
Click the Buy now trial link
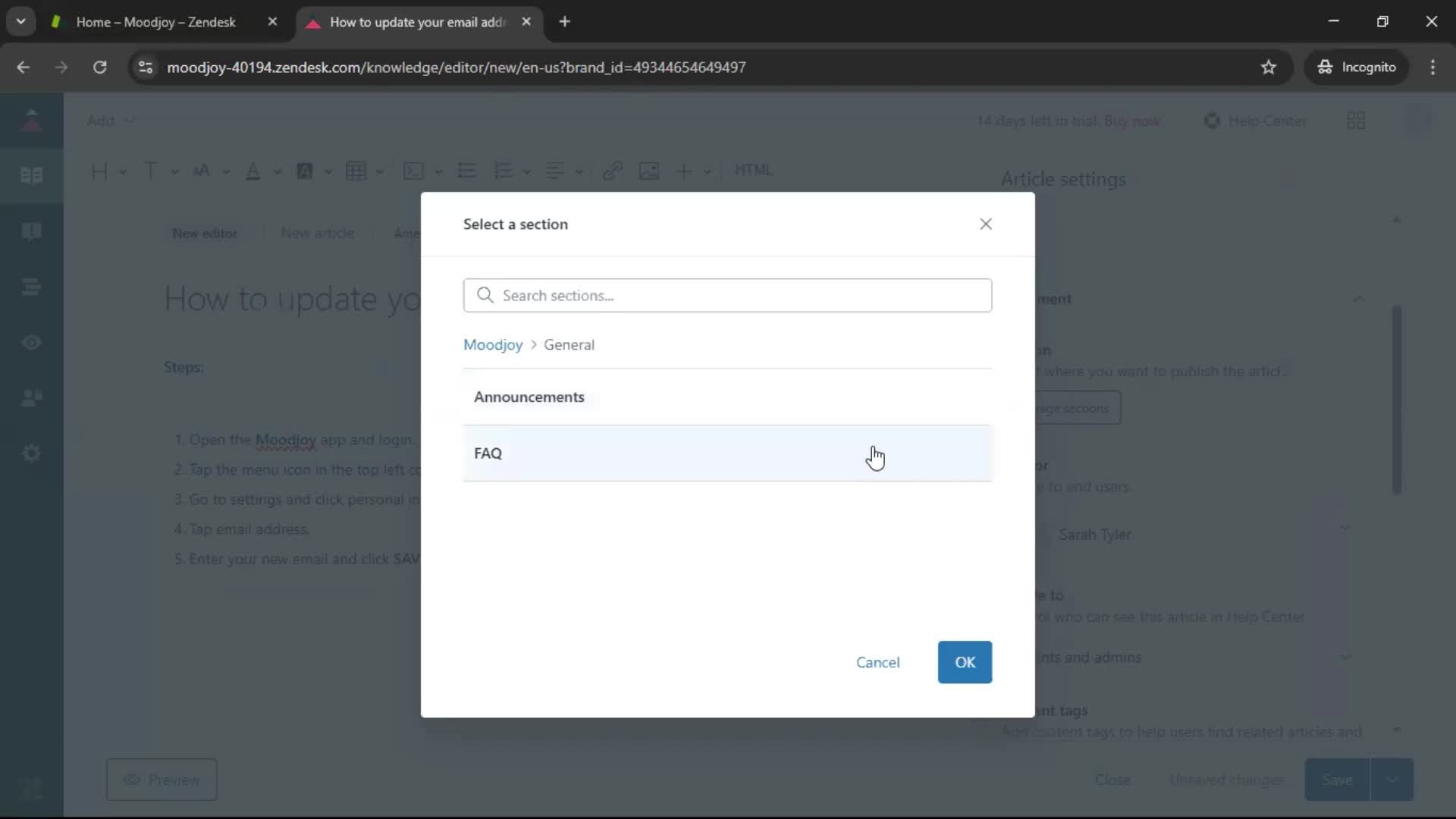1131,121
